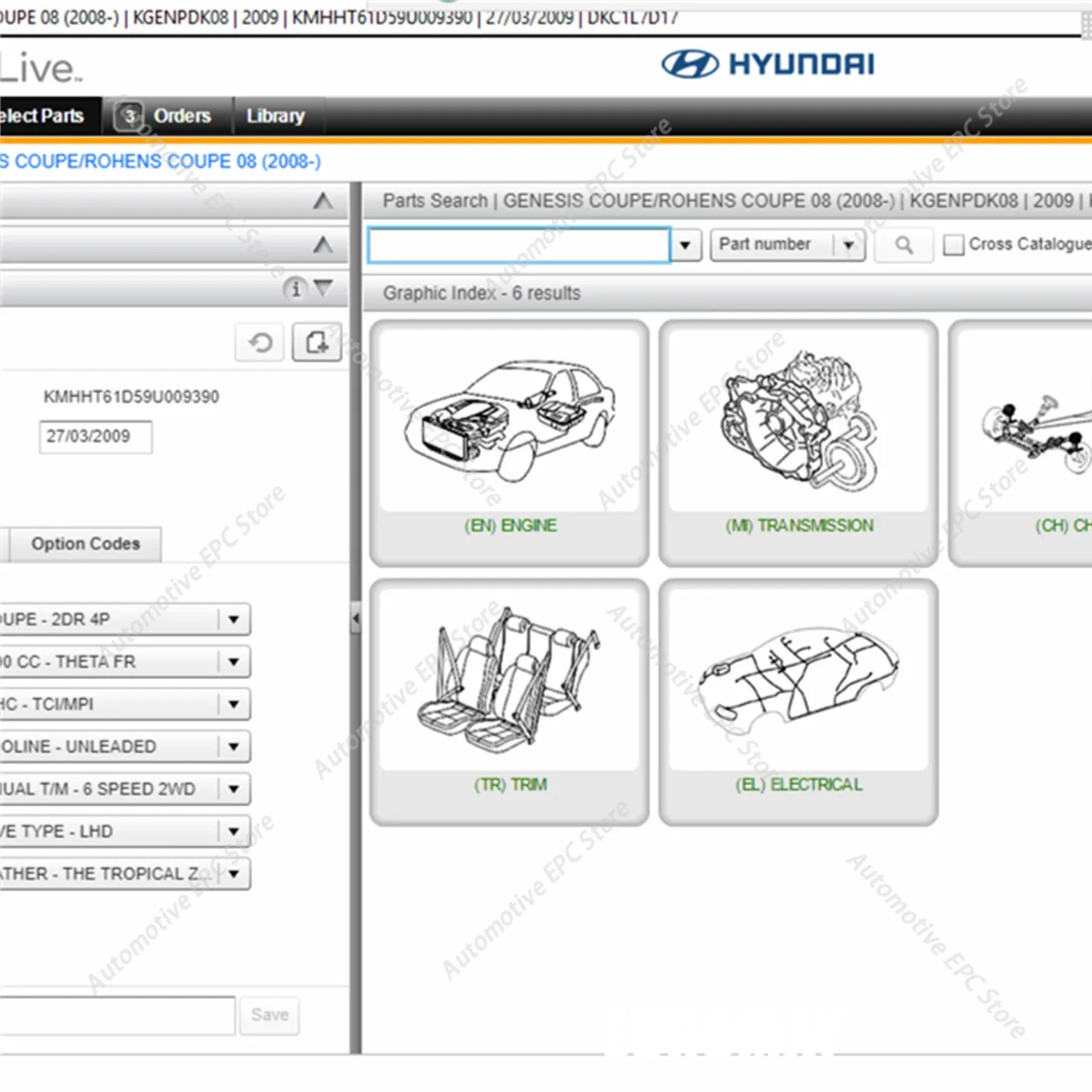Expand the THETA FR engine option dropdown

click(233, 662)
